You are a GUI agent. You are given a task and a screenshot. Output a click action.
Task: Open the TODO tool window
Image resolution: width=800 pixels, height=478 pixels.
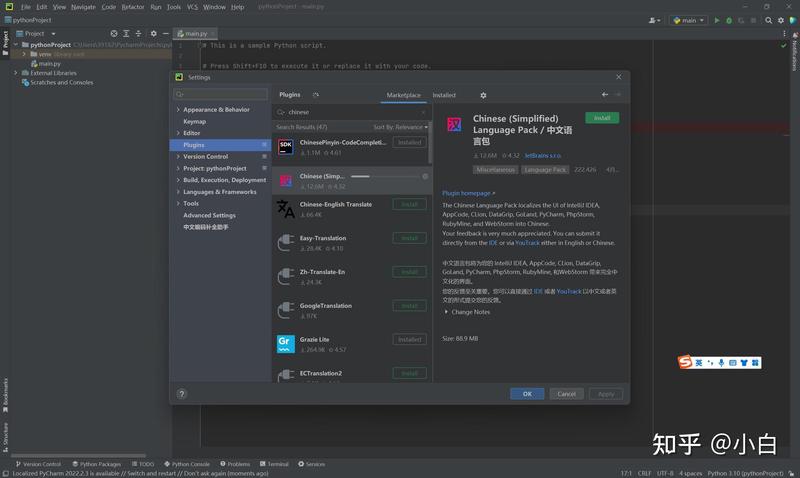point(143,464)
